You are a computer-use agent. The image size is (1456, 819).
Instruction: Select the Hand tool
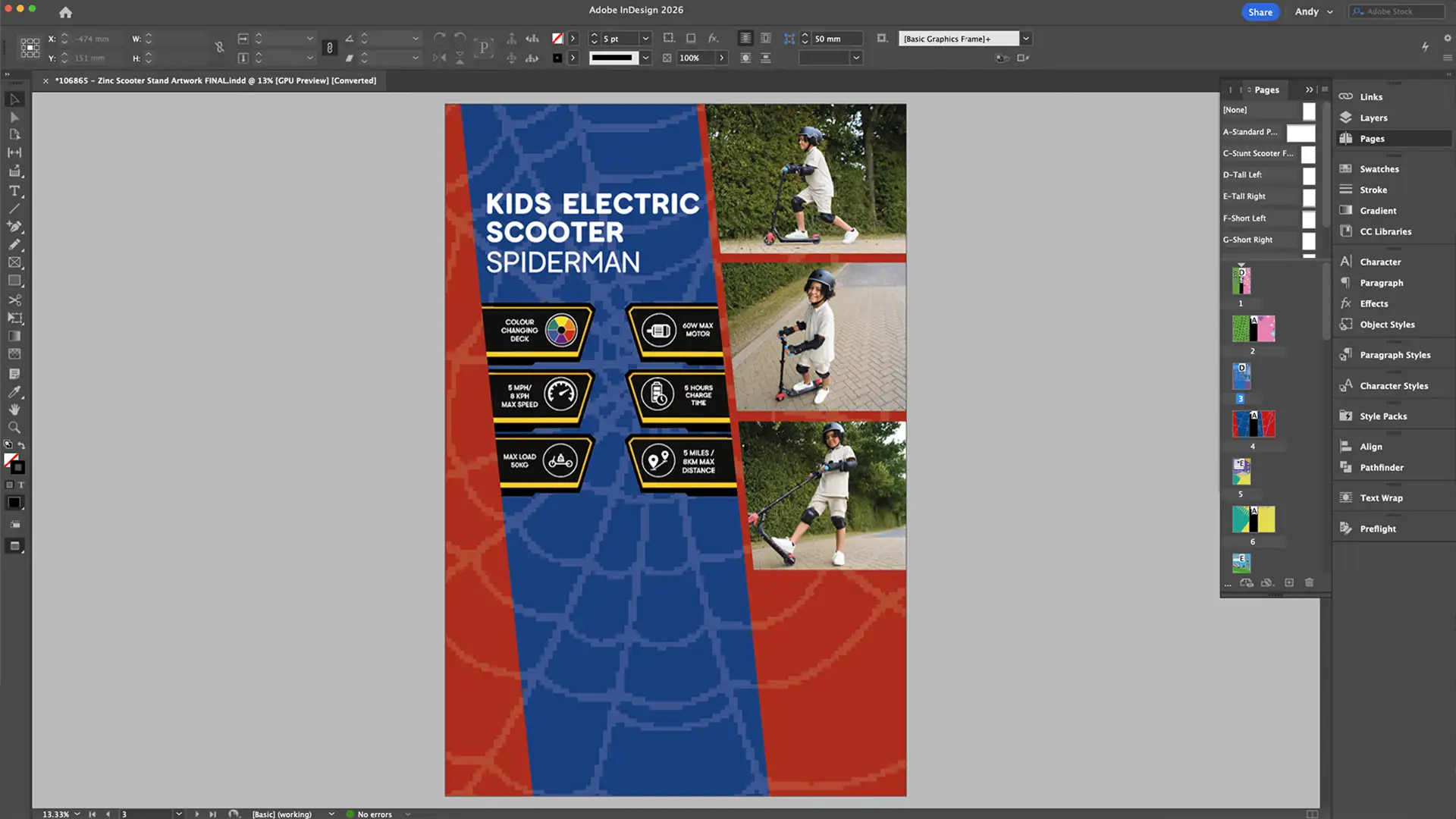(14, 409)
